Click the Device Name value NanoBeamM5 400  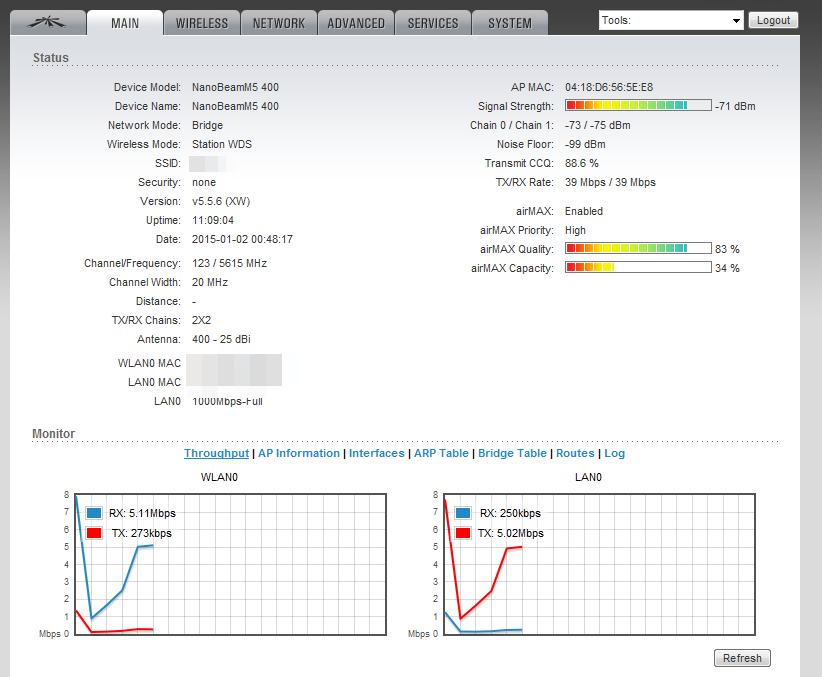tap(235, 106)
